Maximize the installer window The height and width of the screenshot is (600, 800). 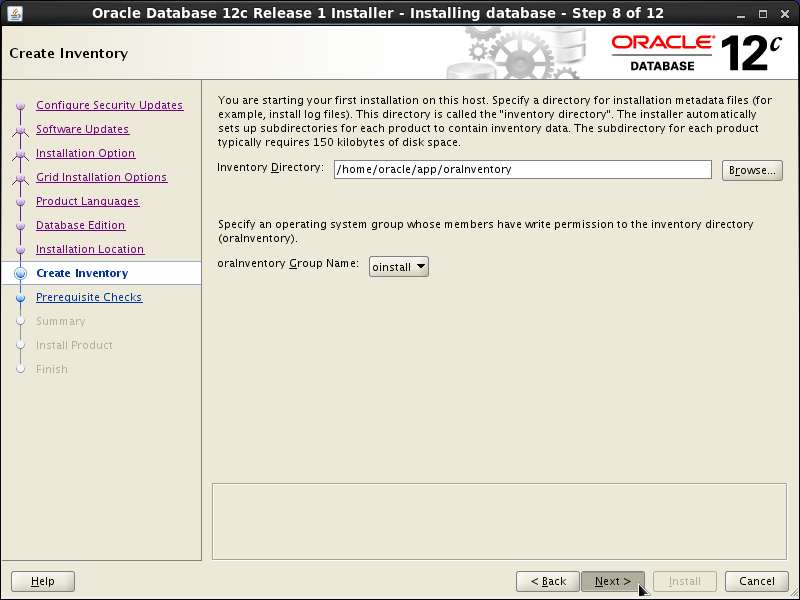[763, 14]
